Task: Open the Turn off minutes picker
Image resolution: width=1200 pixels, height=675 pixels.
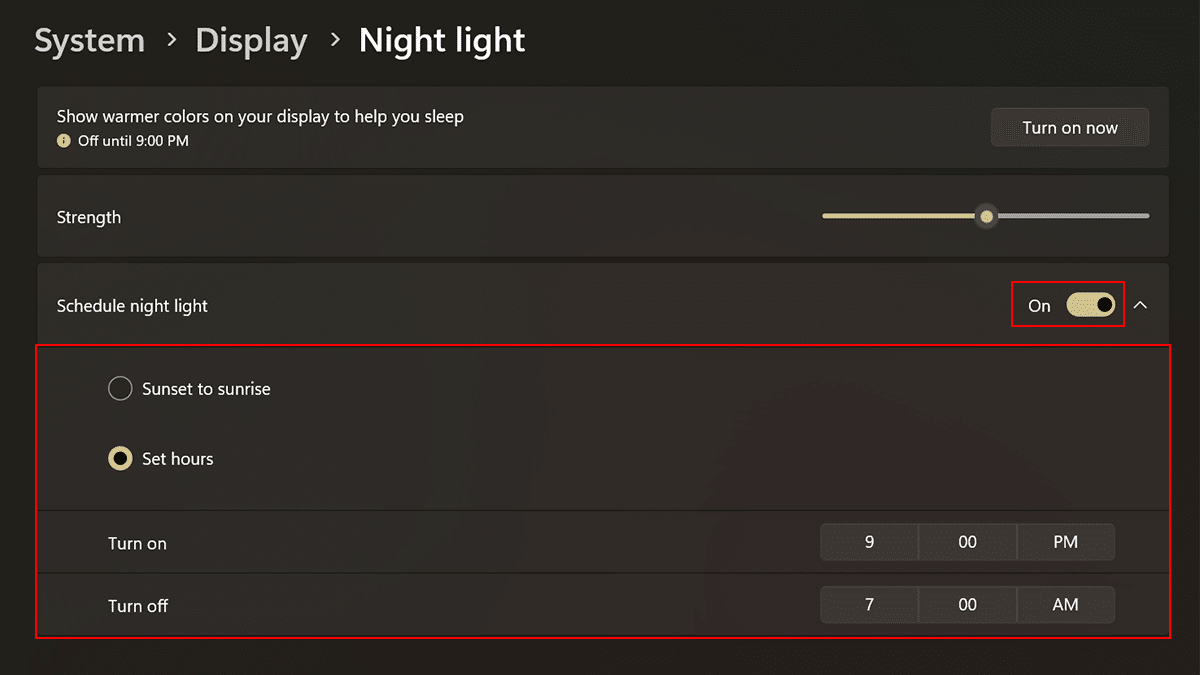Action: click(967, 605)
